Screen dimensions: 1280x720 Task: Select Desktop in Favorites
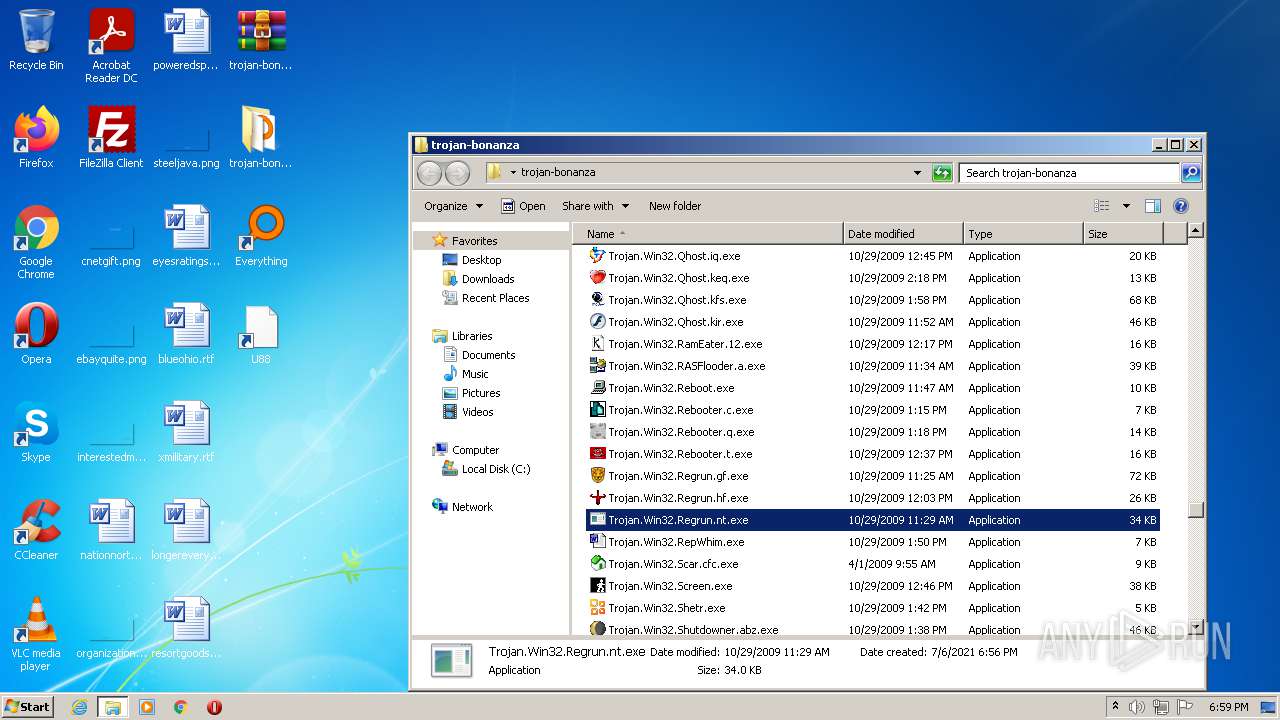(481, 260)
